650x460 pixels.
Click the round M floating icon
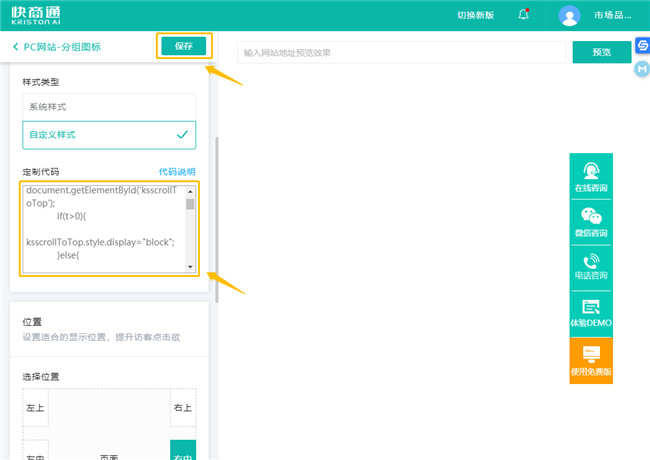point(642,68)
